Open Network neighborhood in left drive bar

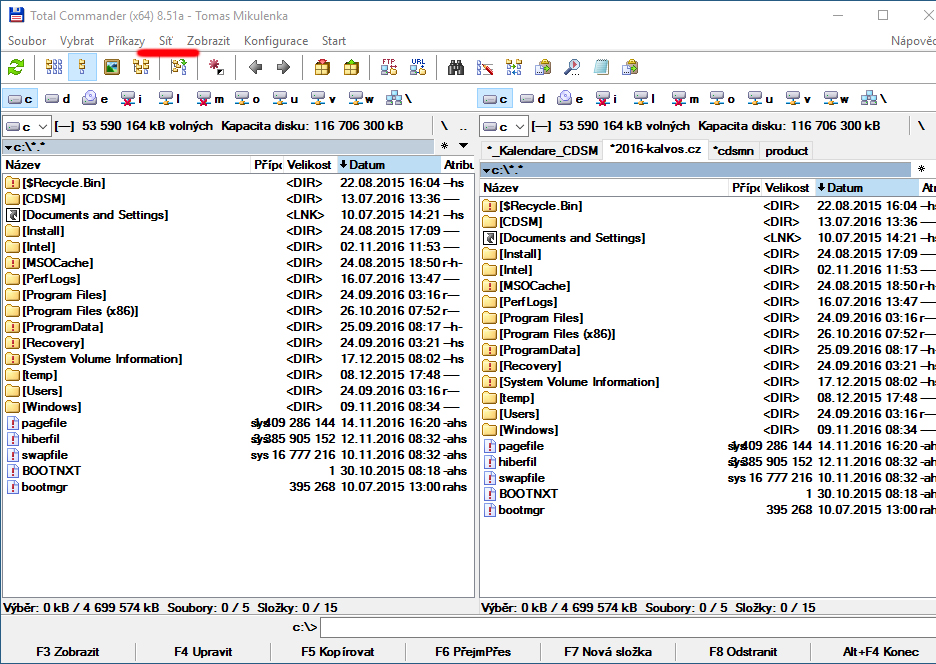click(x=399, y=99)
